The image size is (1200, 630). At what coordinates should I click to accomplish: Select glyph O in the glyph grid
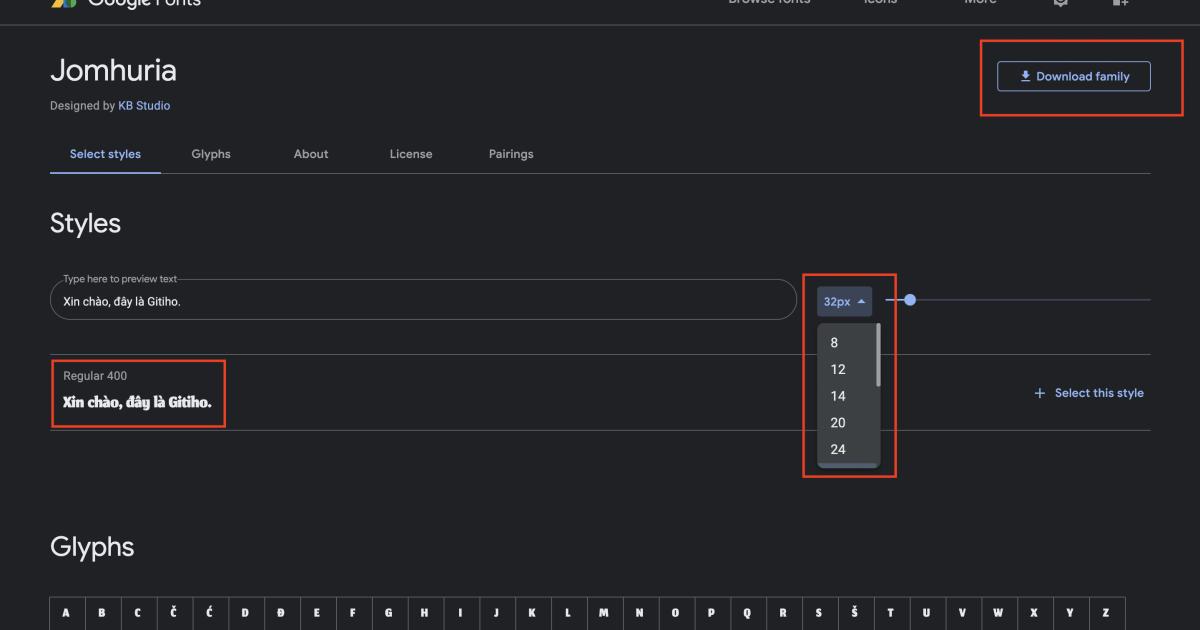point(675,613)
